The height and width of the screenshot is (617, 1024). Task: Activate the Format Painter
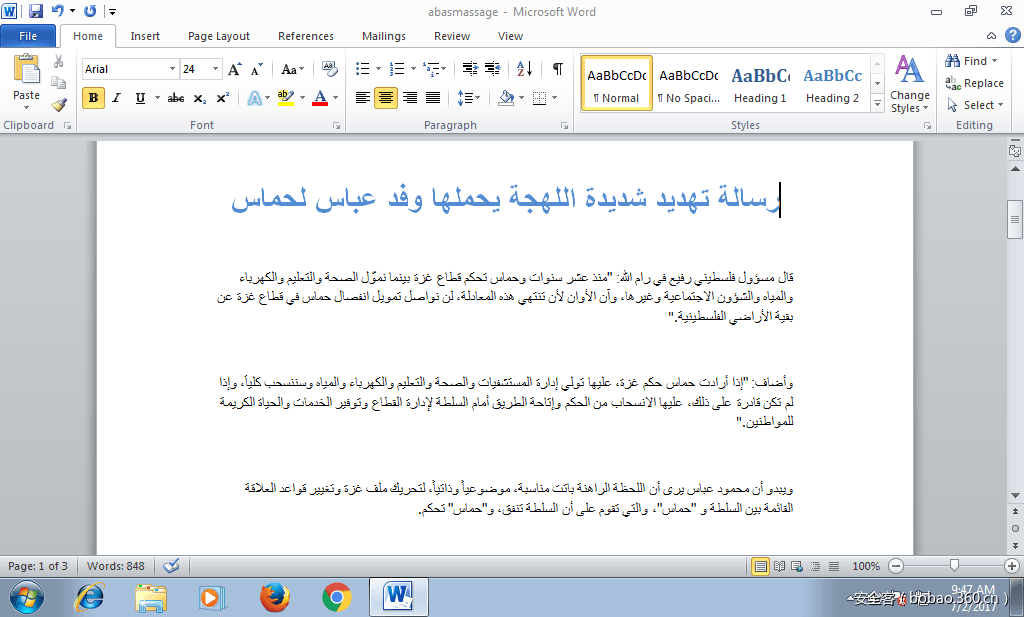(58, 103)
